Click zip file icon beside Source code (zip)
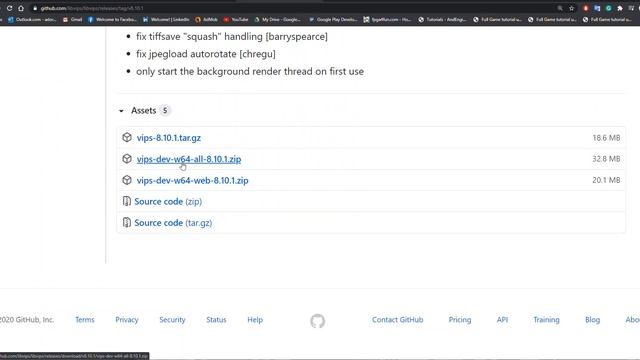Image resolution: width=640 pixels, height=360 pixels. 127,201
